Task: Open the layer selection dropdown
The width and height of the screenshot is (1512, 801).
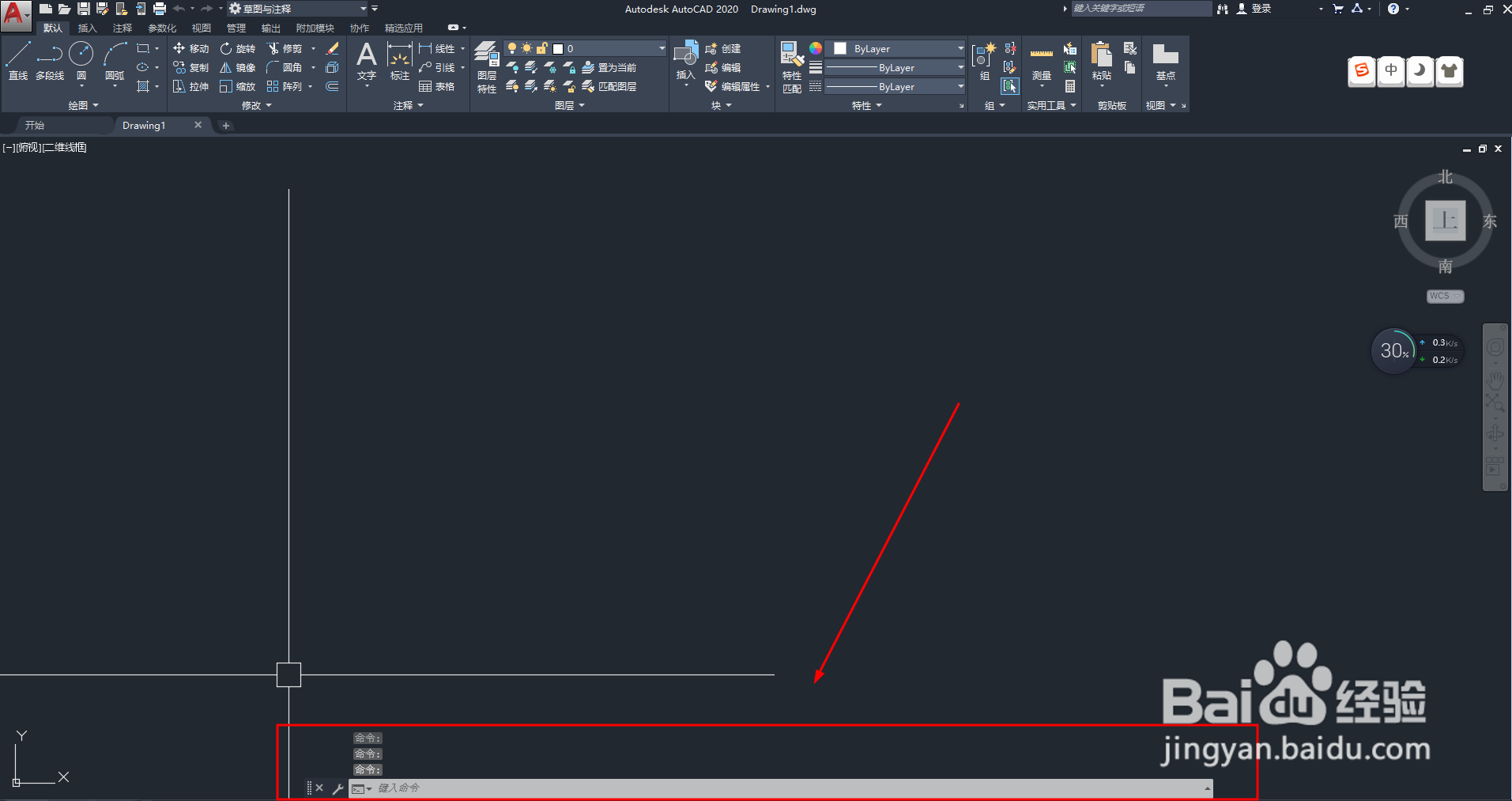Action: pos(586,48)
